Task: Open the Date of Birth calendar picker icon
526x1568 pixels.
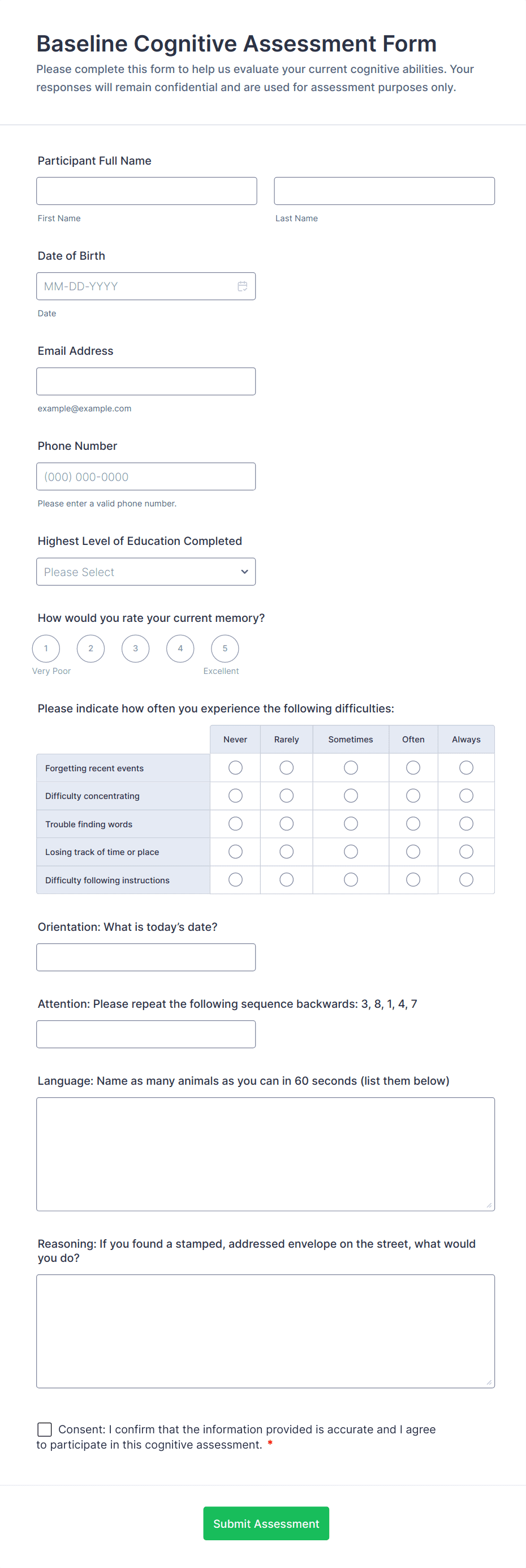Action: point(242,286)
